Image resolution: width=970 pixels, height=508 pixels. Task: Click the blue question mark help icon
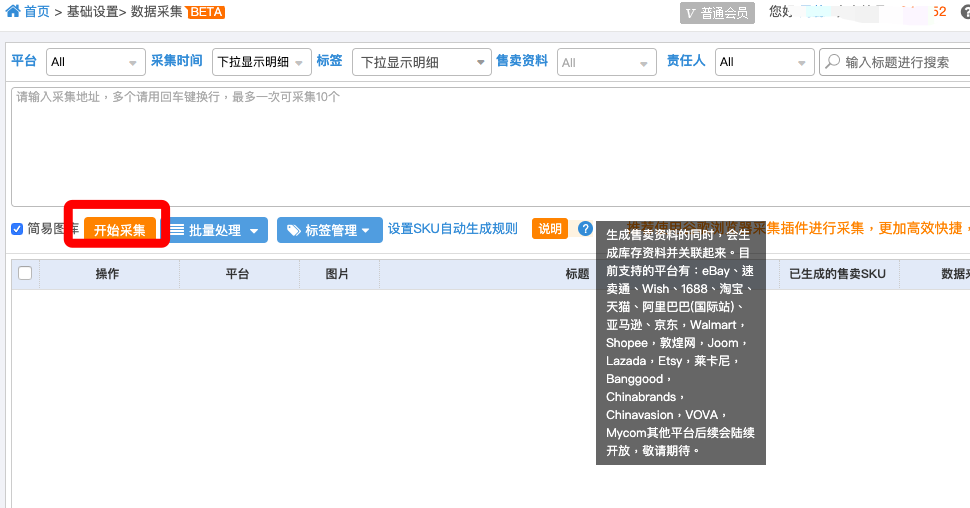[x=585, y=229]
